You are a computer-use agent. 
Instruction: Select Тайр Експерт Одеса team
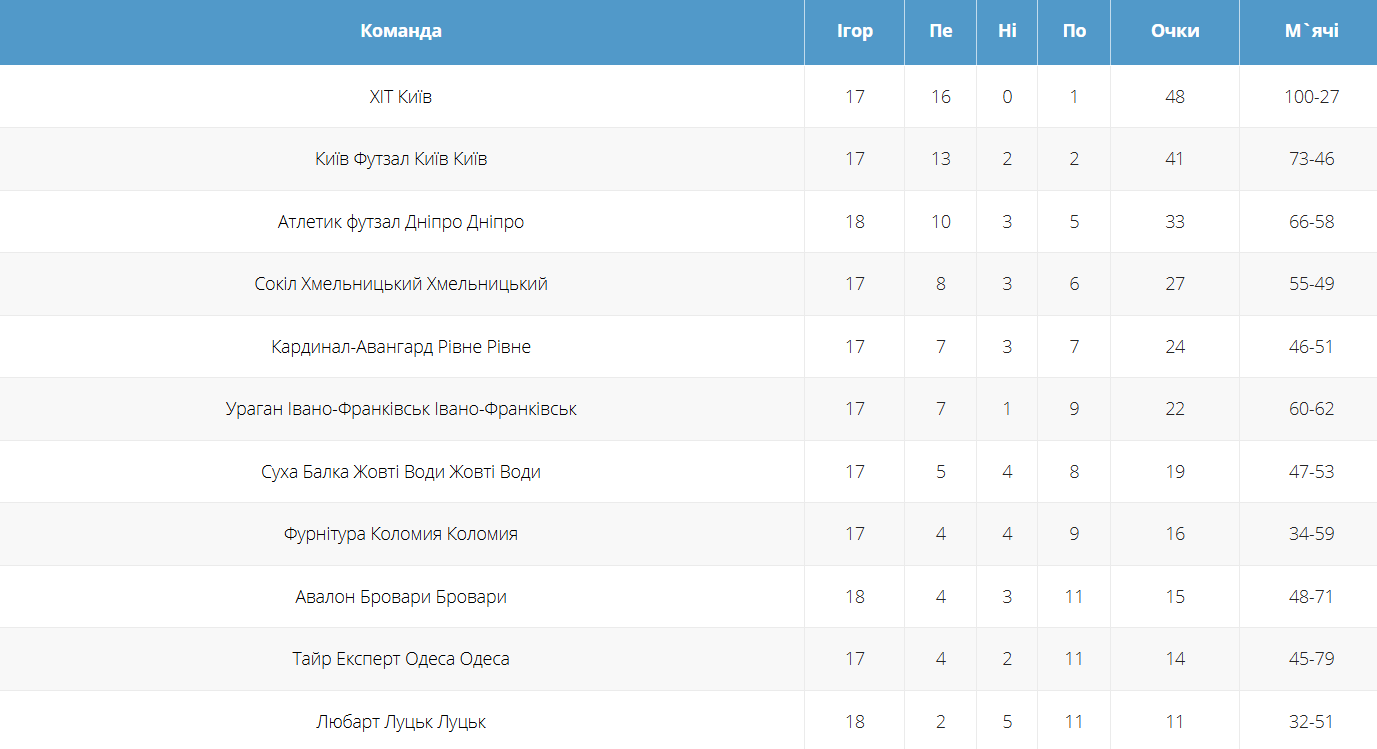pos(401,659)
